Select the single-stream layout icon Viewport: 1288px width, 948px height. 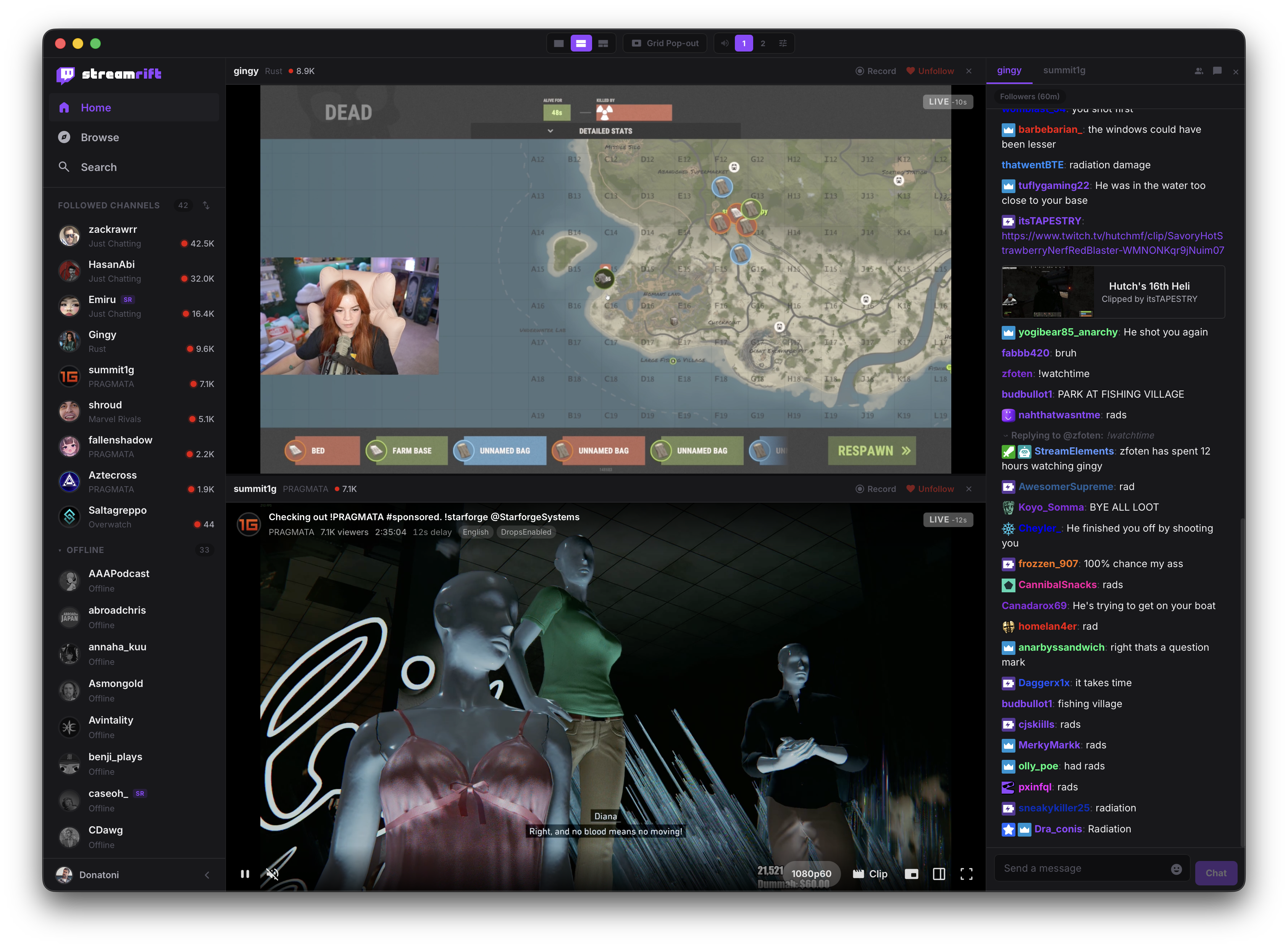click(558, 43)
